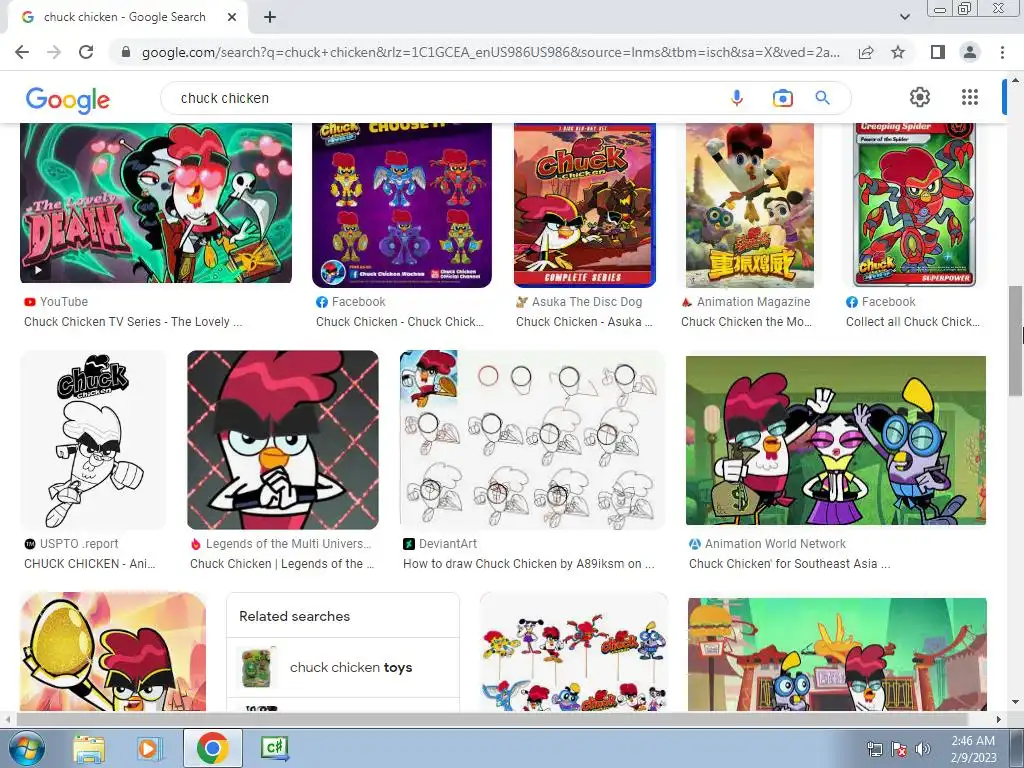Switch to Chrome in the taskbar
The image size is (1024, 768).
click(x=212, y=748)
